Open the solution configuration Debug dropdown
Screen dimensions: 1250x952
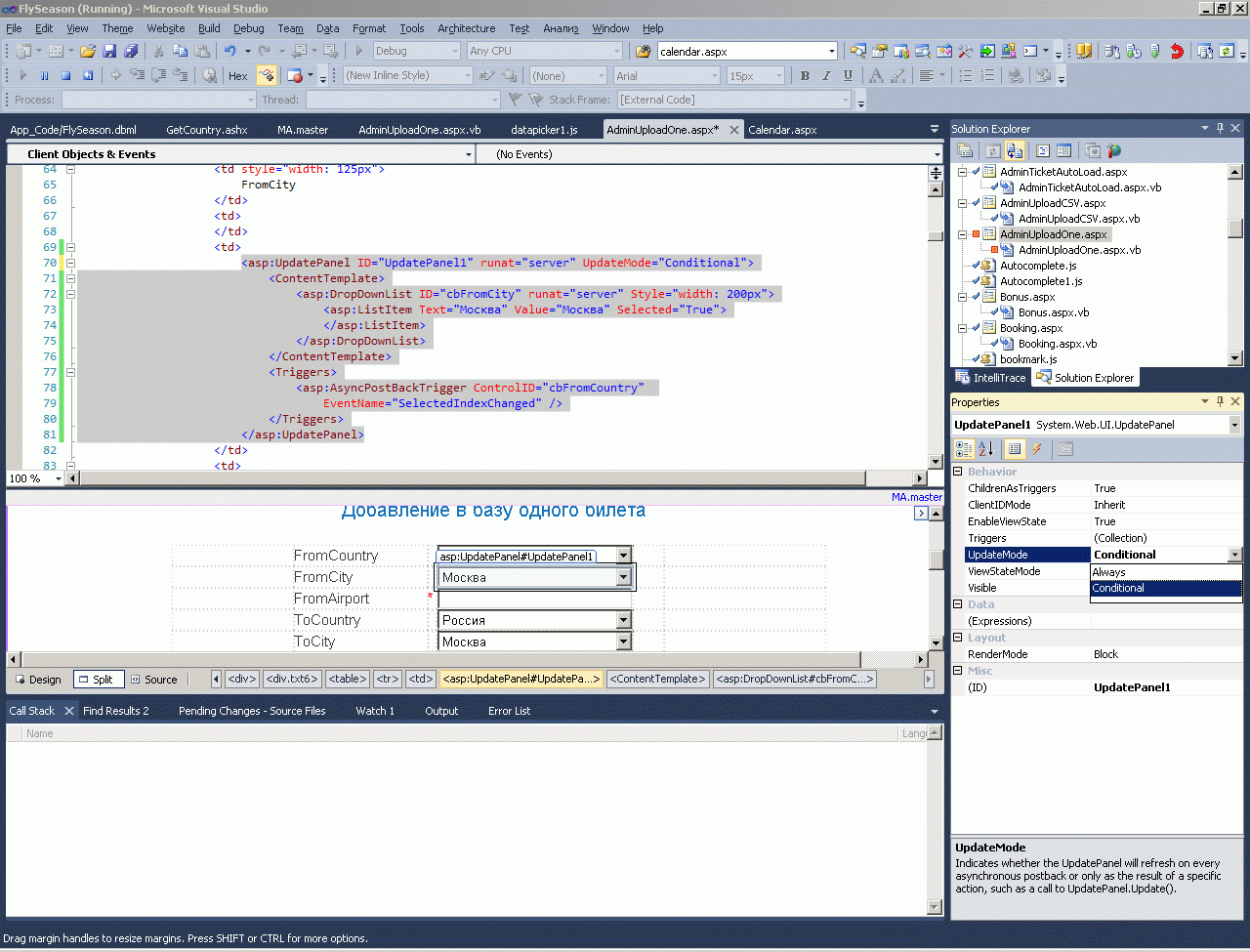pyautogui.click(x=417, y=51)
